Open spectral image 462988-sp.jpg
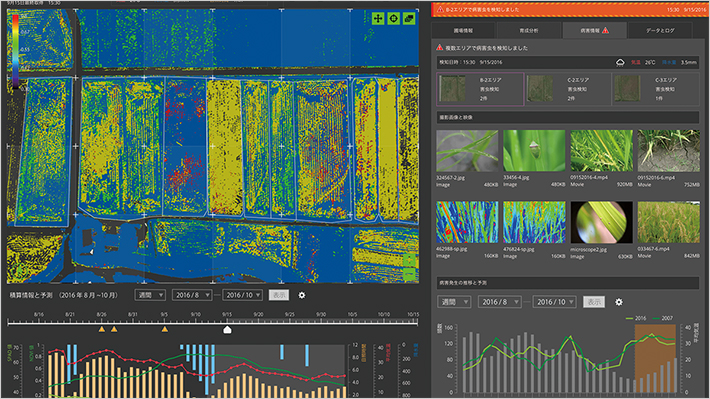The image size is (710, 399). click(x=467, y=222)
